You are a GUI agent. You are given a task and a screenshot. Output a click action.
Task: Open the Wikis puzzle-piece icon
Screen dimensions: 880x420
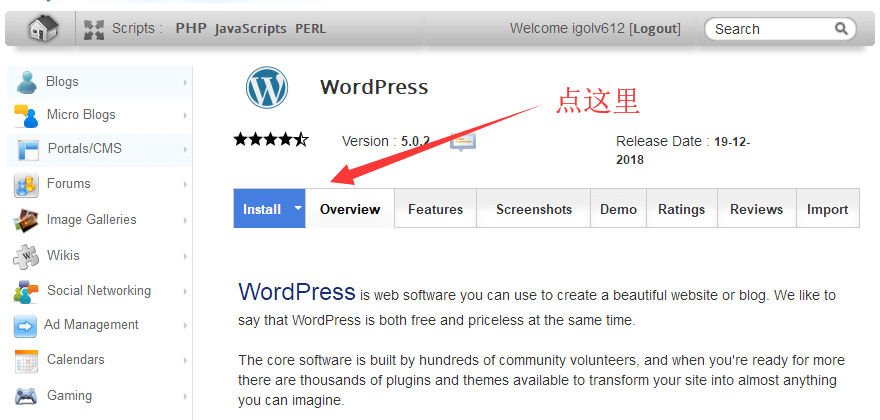tap(26, 256)
